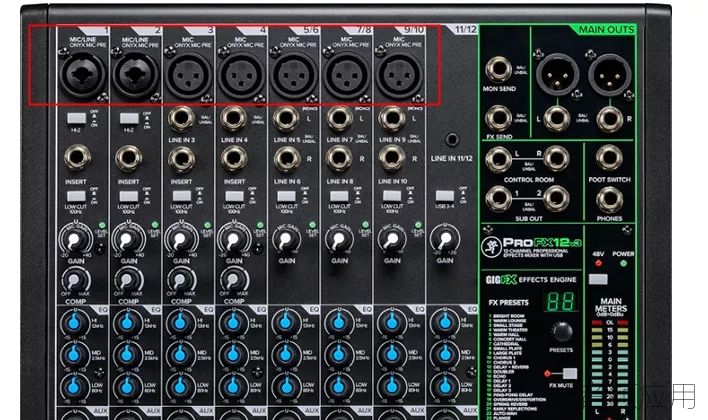
Task: Click the MAIN METERS LED display
Action: [610, 364]
